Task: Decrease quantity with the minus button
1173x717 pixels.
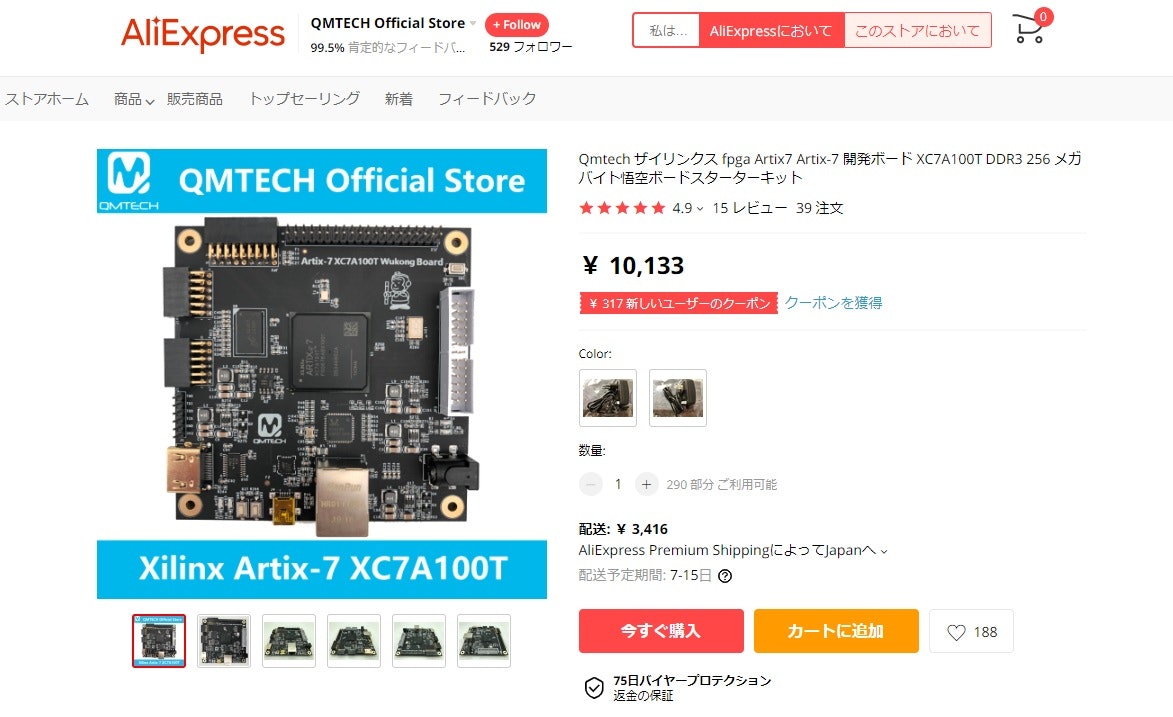Action: 590,484
